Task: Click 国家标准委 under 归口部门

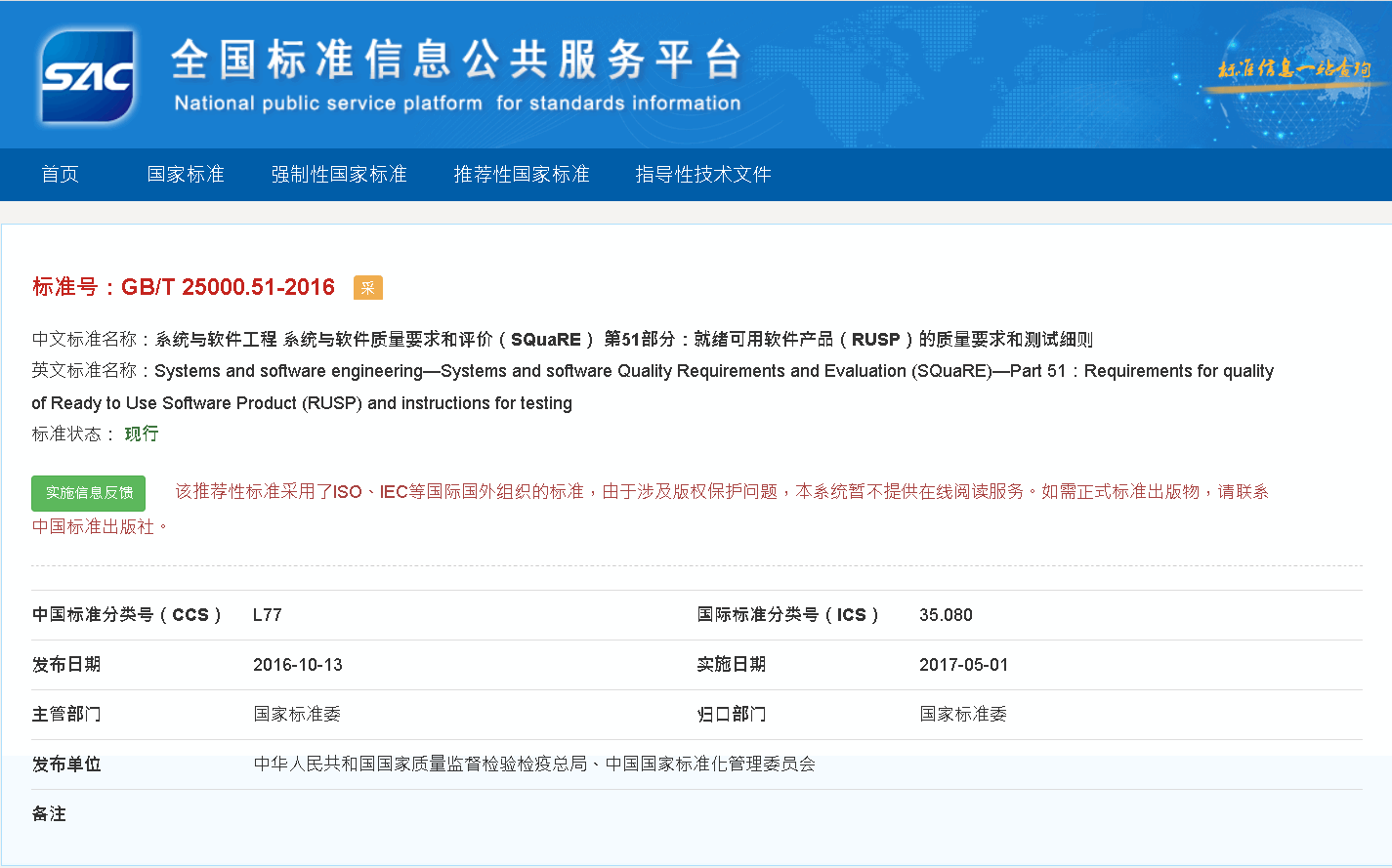Action: (x=963, y=715)
